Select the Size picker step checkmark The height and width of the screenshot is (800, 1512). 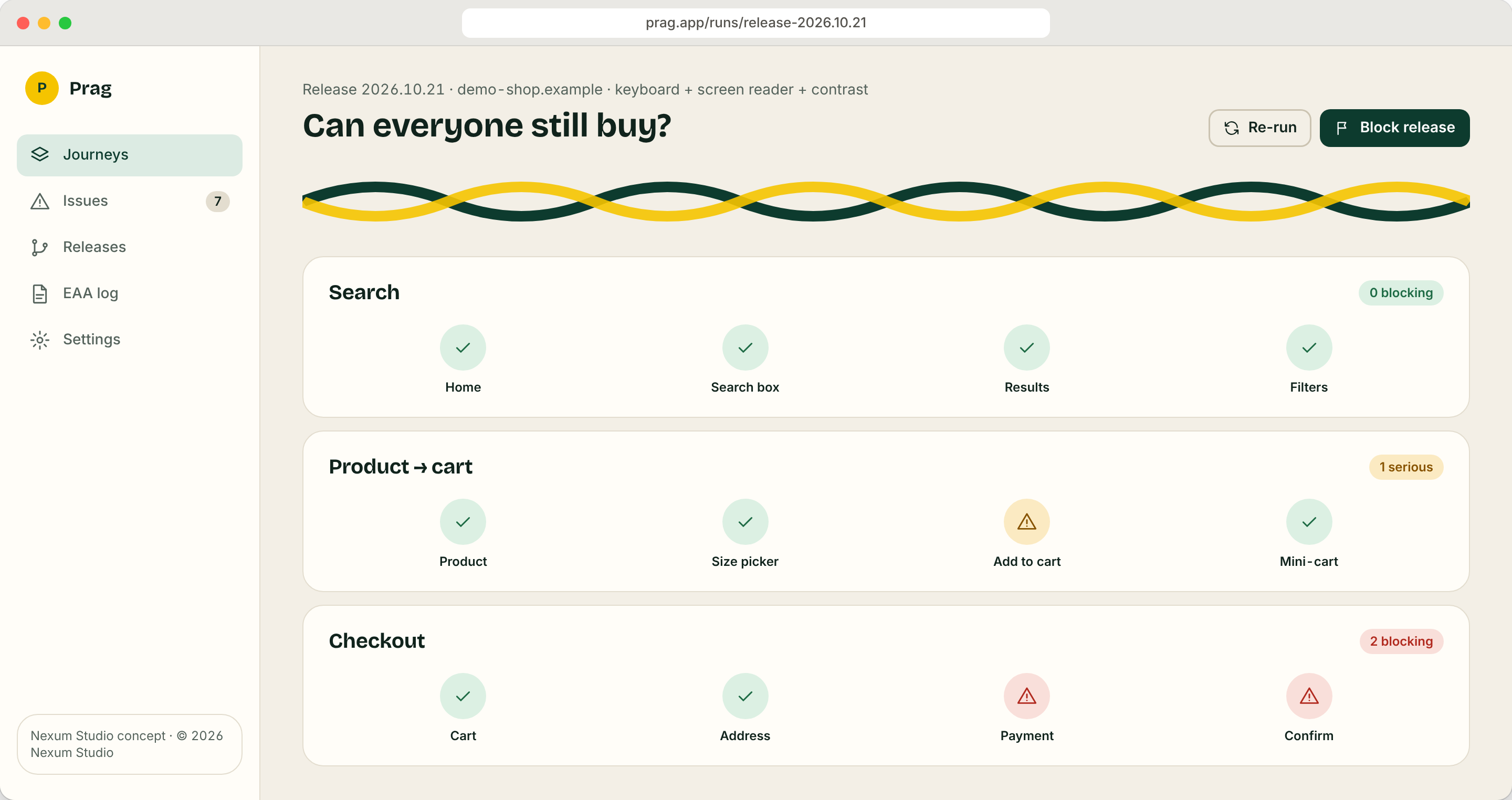[x=745, y=522]
